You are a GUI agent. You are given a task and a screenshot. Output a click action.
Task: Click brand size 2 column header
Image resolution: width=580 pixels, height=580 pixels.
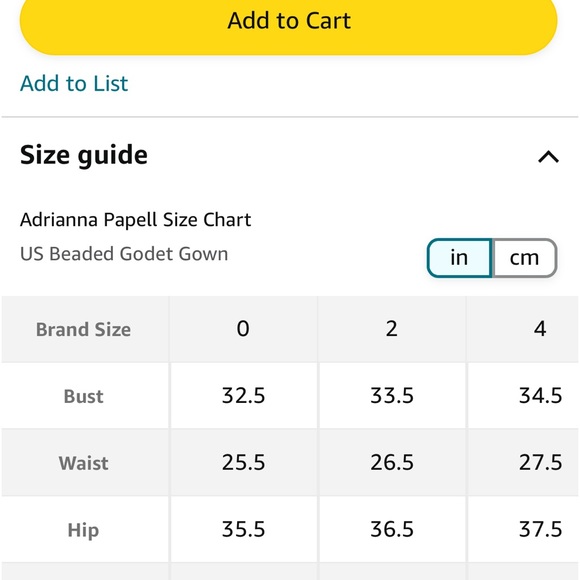coord(392,329)
